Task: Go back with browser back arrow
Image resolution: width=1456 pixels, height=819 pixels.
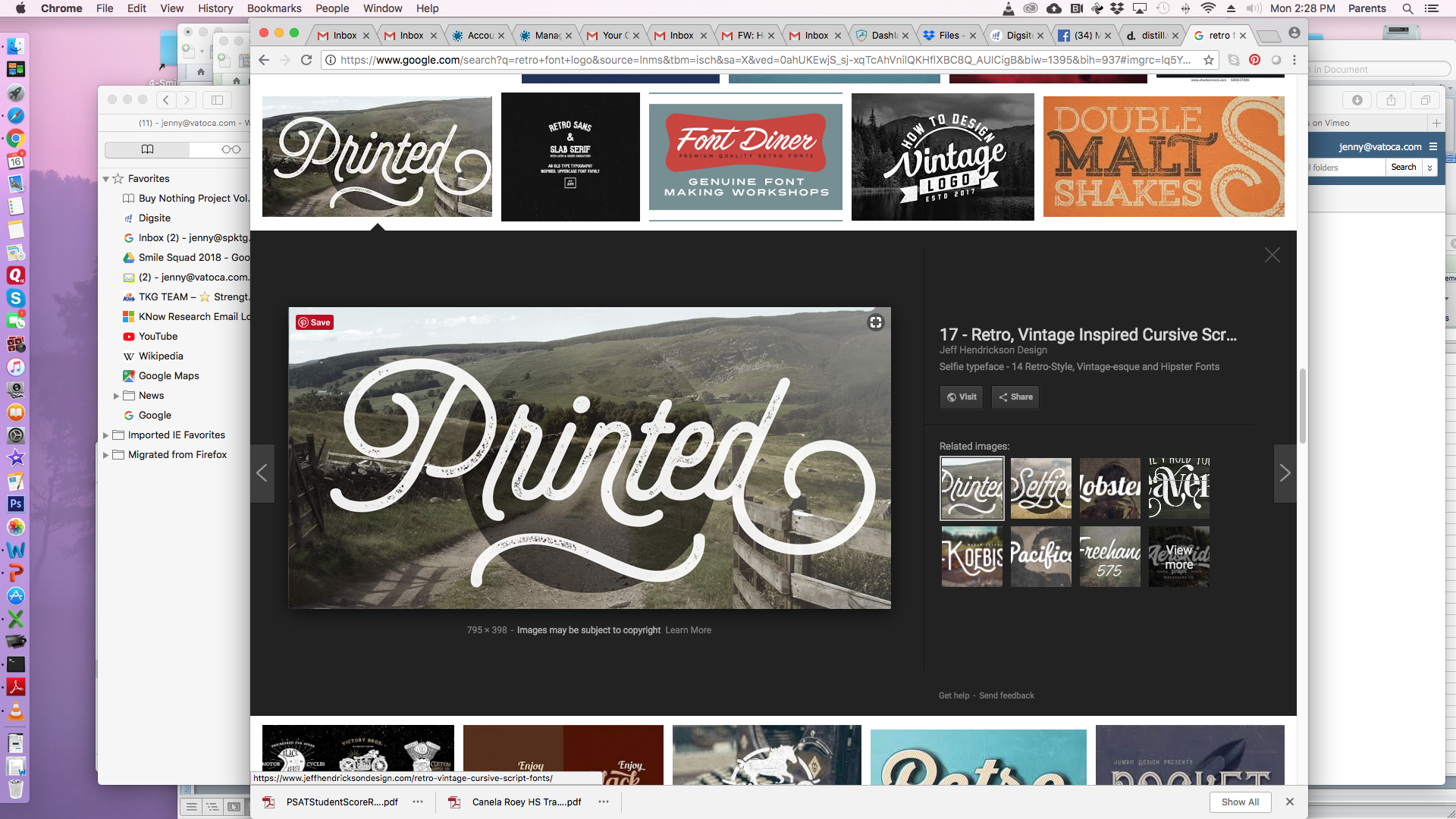Action: click(x=264, y=60)
